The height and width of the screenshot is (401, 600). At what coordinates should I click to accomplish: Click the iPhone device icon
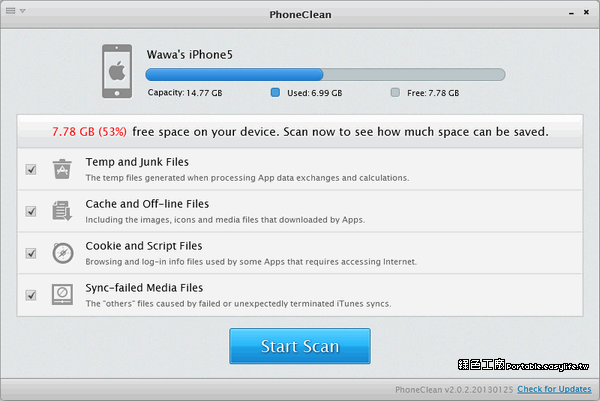pyautogui.click(x=117, y=71)
